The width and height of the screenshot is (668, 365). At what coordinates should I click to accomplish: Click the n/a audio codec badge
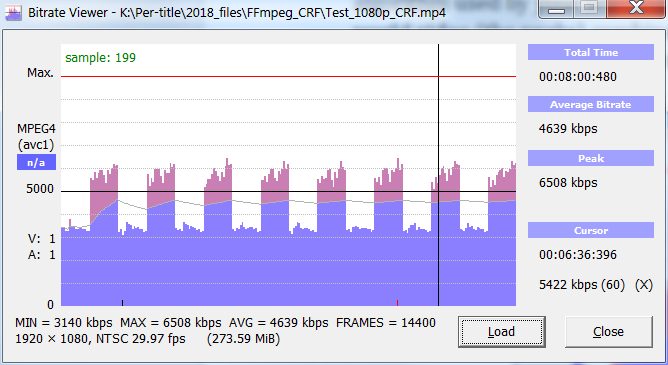point(36,162)
